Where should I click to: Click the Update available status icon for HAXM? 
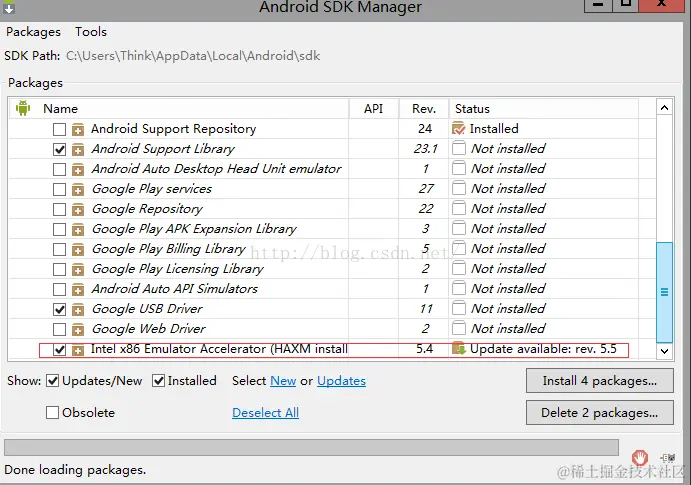click(459, 348)
